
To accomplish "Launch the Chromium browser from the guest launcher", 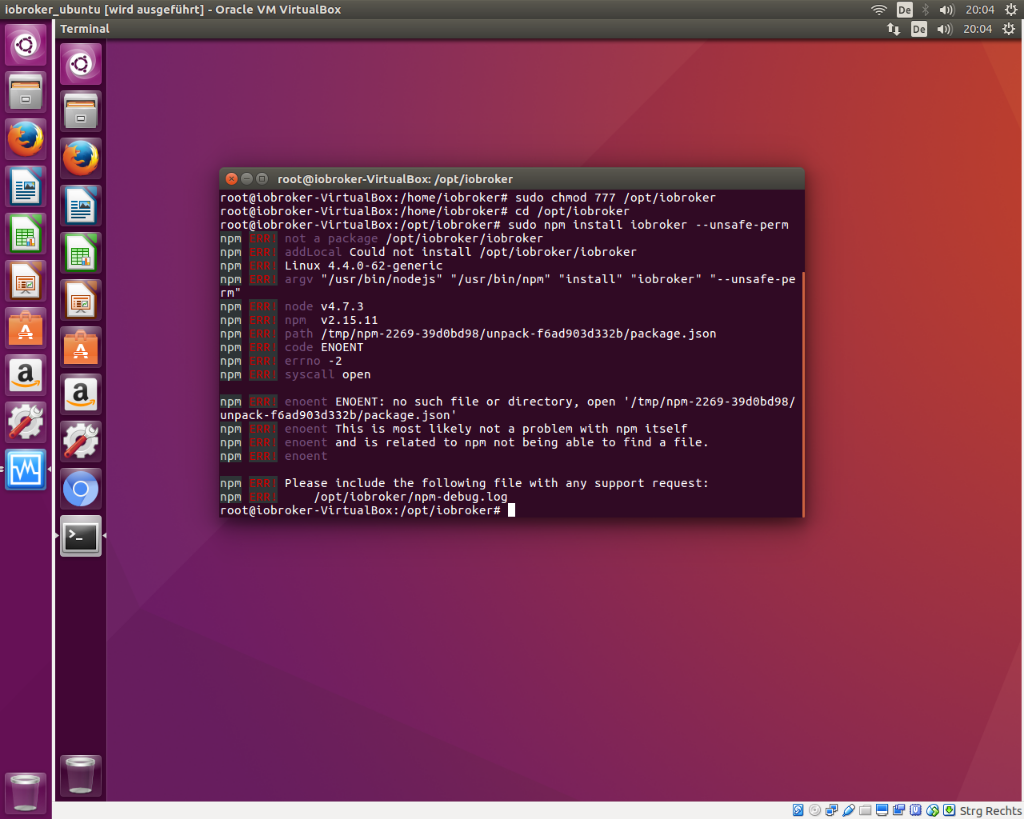I will tap(81, 489).
